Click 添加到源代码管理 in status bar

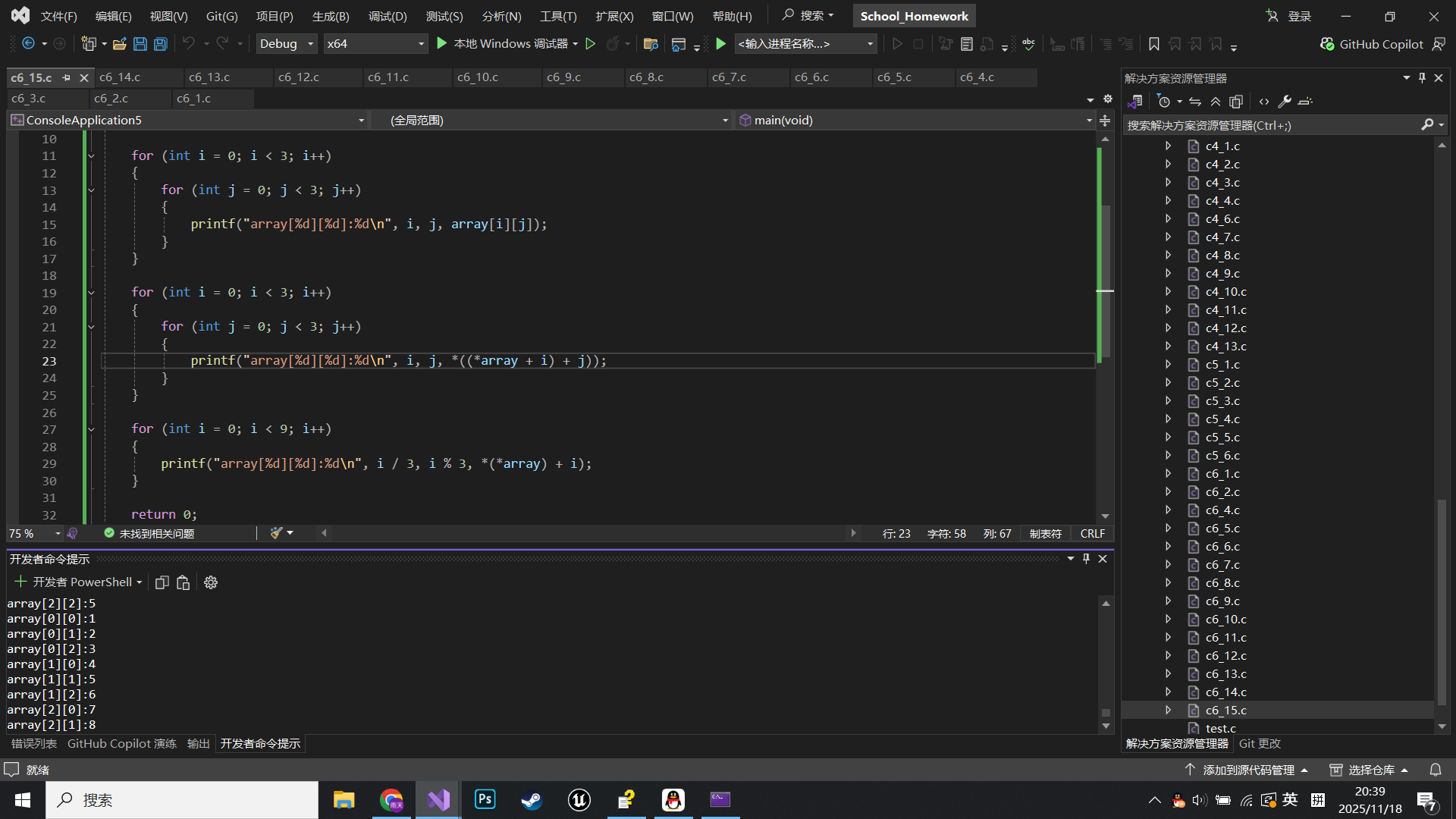tap(1247, 770)
